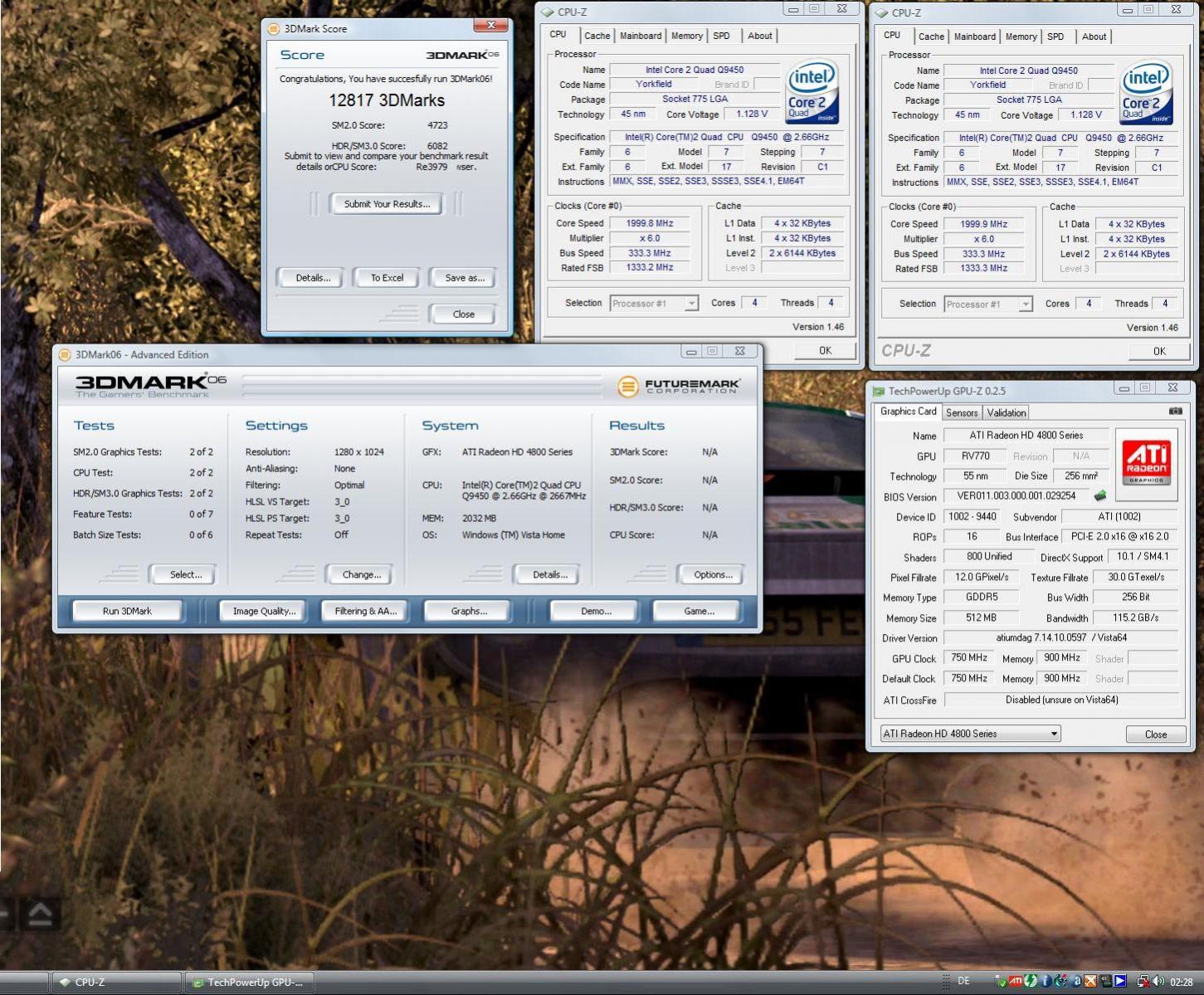Screen dimensions: 1204x995
Task: Click the blue 'a' globe tray icon
Action: [x=1076, y=981]
